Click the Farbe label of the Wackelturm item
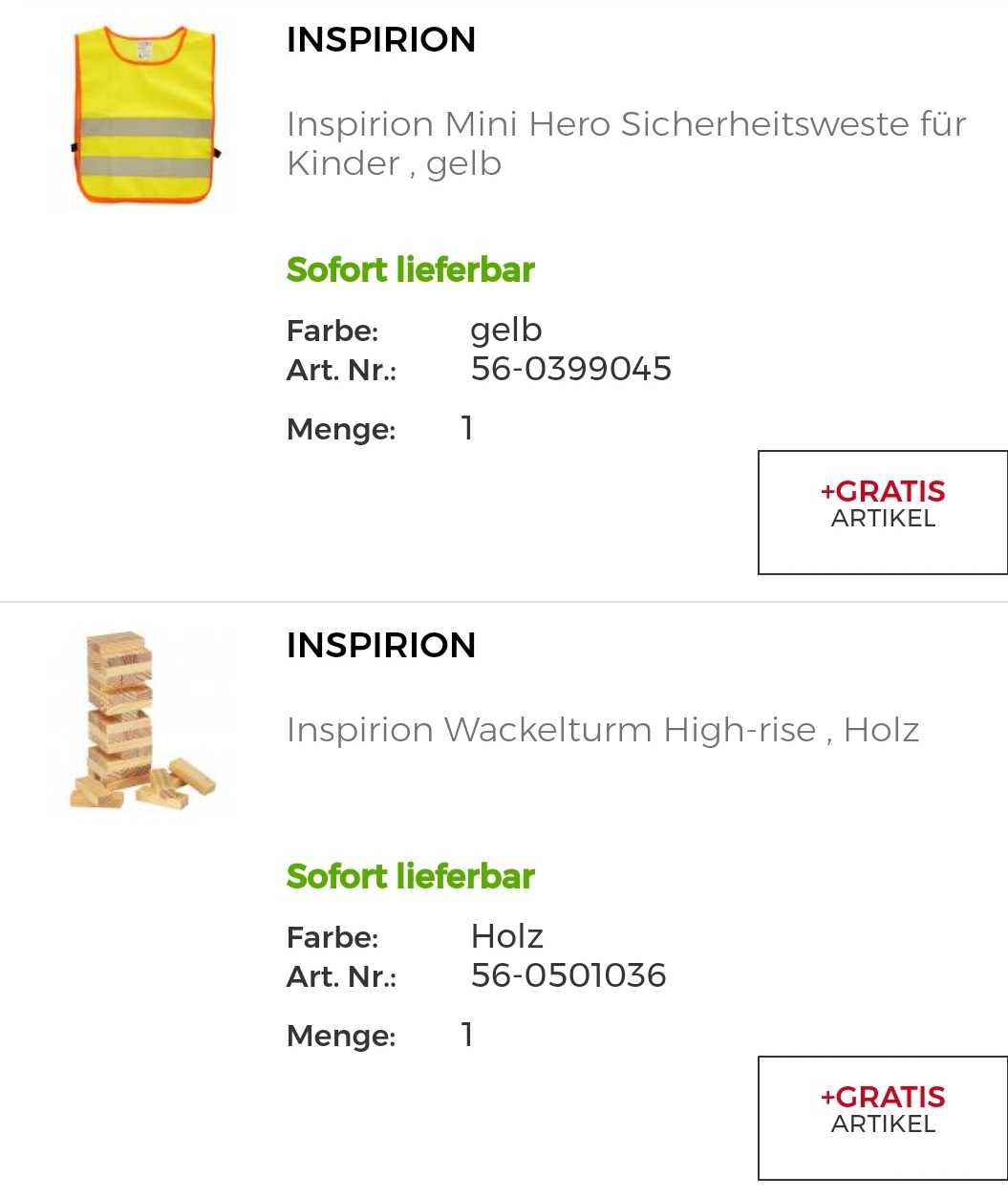Viewport: 1008px width, 1198px height. [x=332, y=937]
